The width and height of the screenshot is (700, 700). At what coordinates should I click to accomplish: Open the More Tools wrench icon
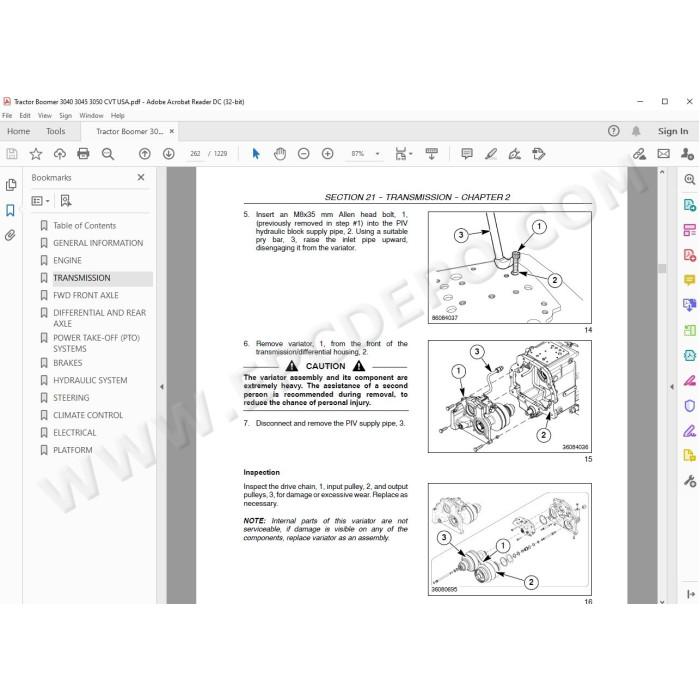coord(690,481)
